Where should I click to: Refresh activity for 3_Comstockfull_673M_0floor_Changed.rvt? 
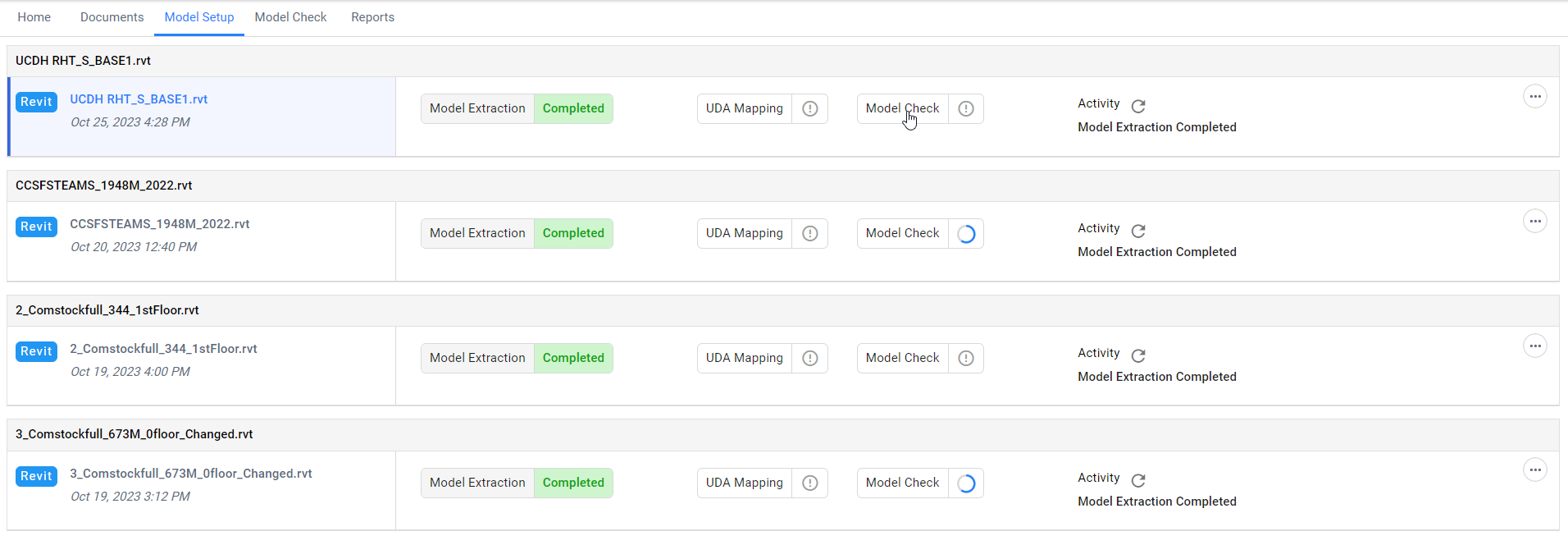click(x=1138, y=480)
